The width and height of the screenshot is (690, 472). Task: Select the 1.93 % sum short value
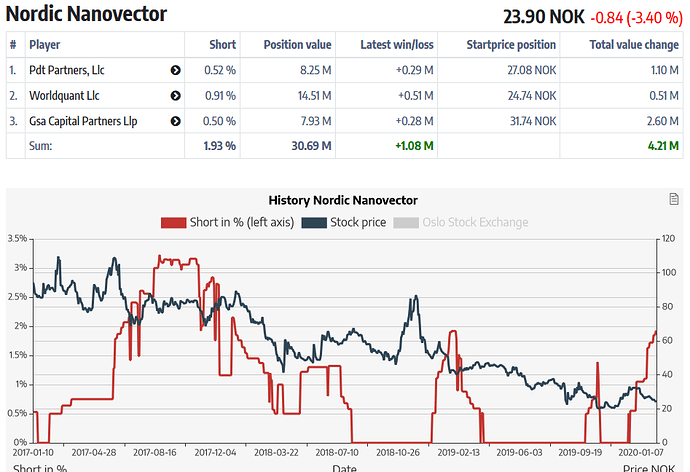pos(220,146)
